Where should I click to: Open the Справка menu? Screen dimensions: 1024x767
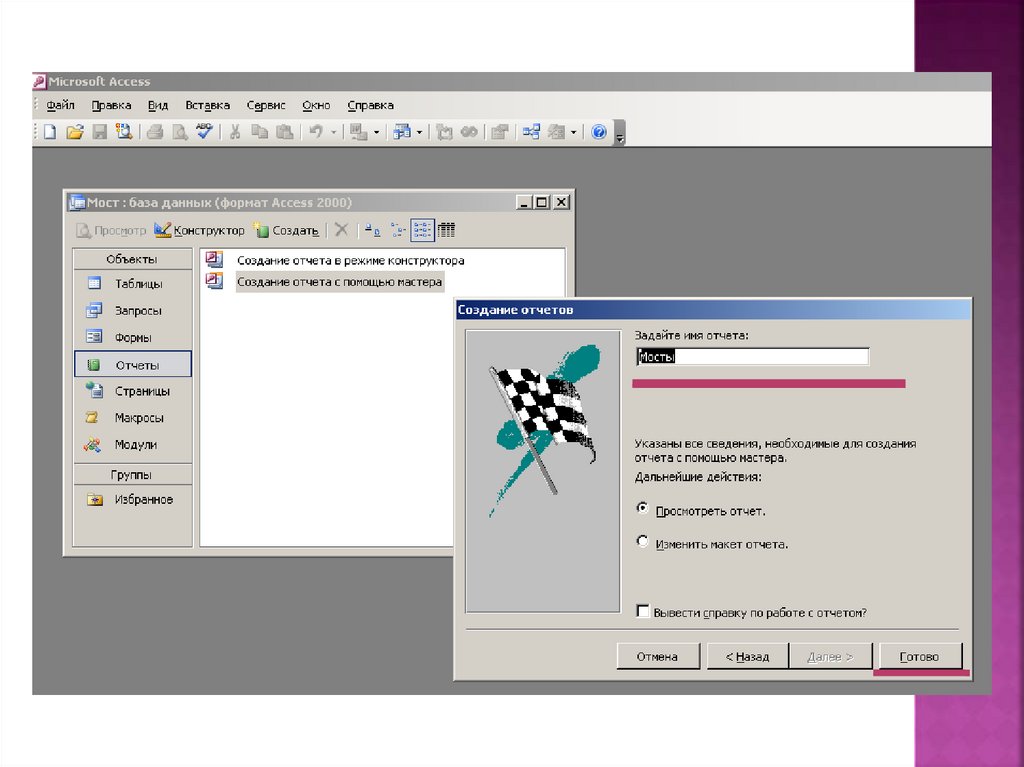pos(370,105)
